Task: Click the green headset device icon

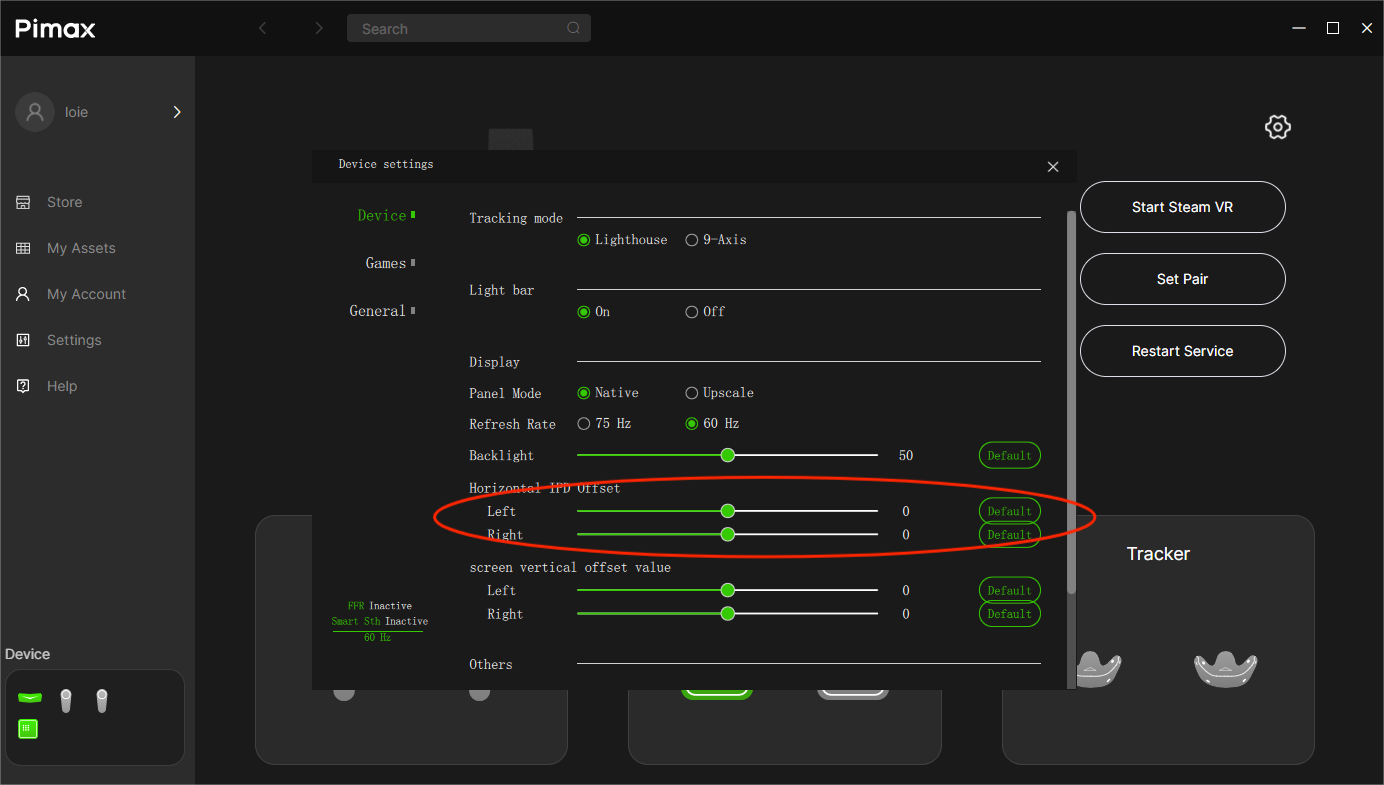Action: [x=29, y=697]
